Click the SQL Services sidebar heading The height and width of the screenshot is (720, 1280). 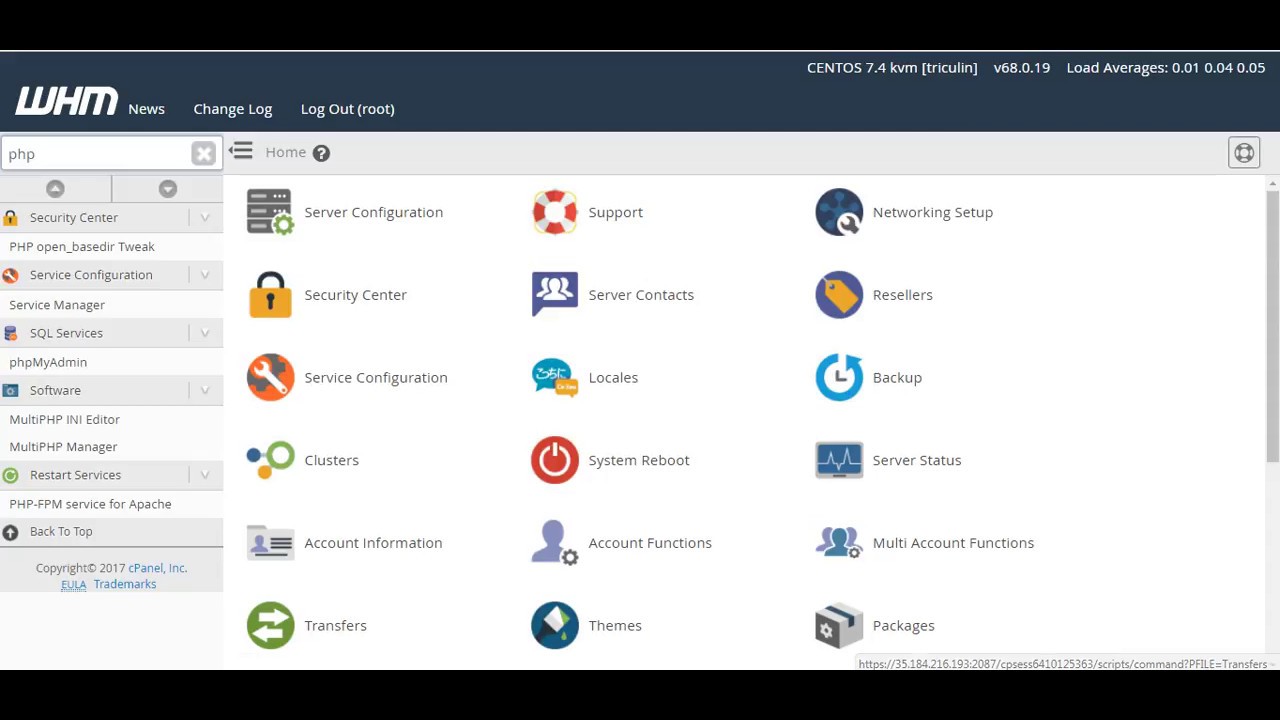66,333
